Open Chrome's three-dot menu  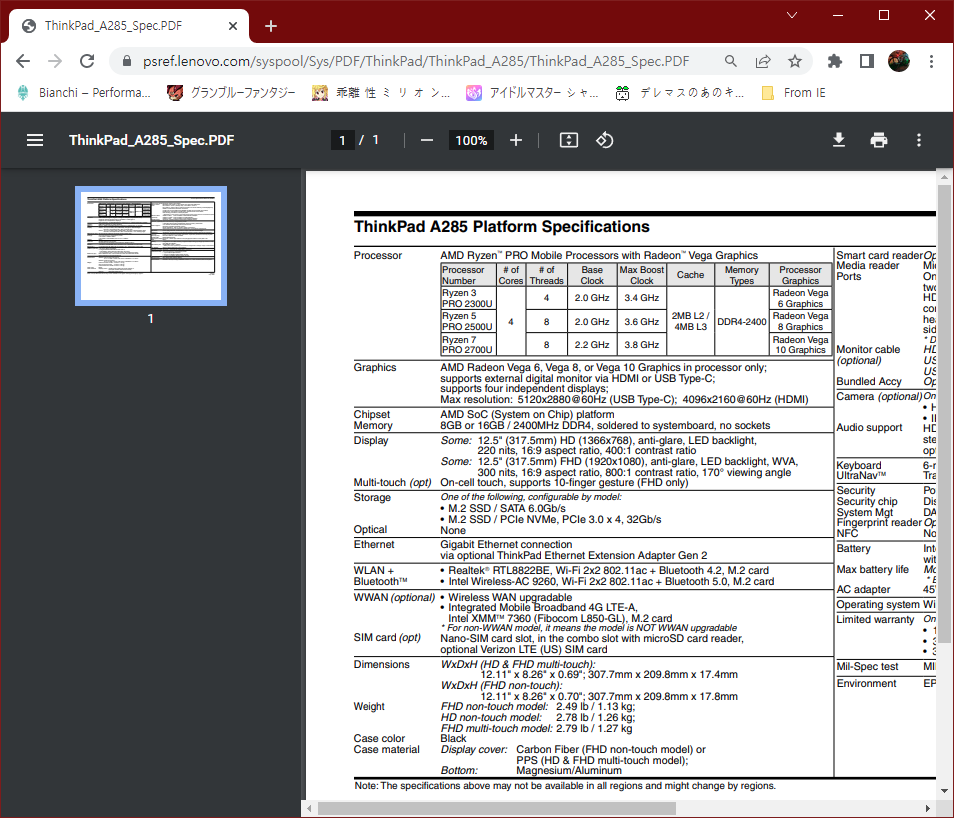coord(931,61)
